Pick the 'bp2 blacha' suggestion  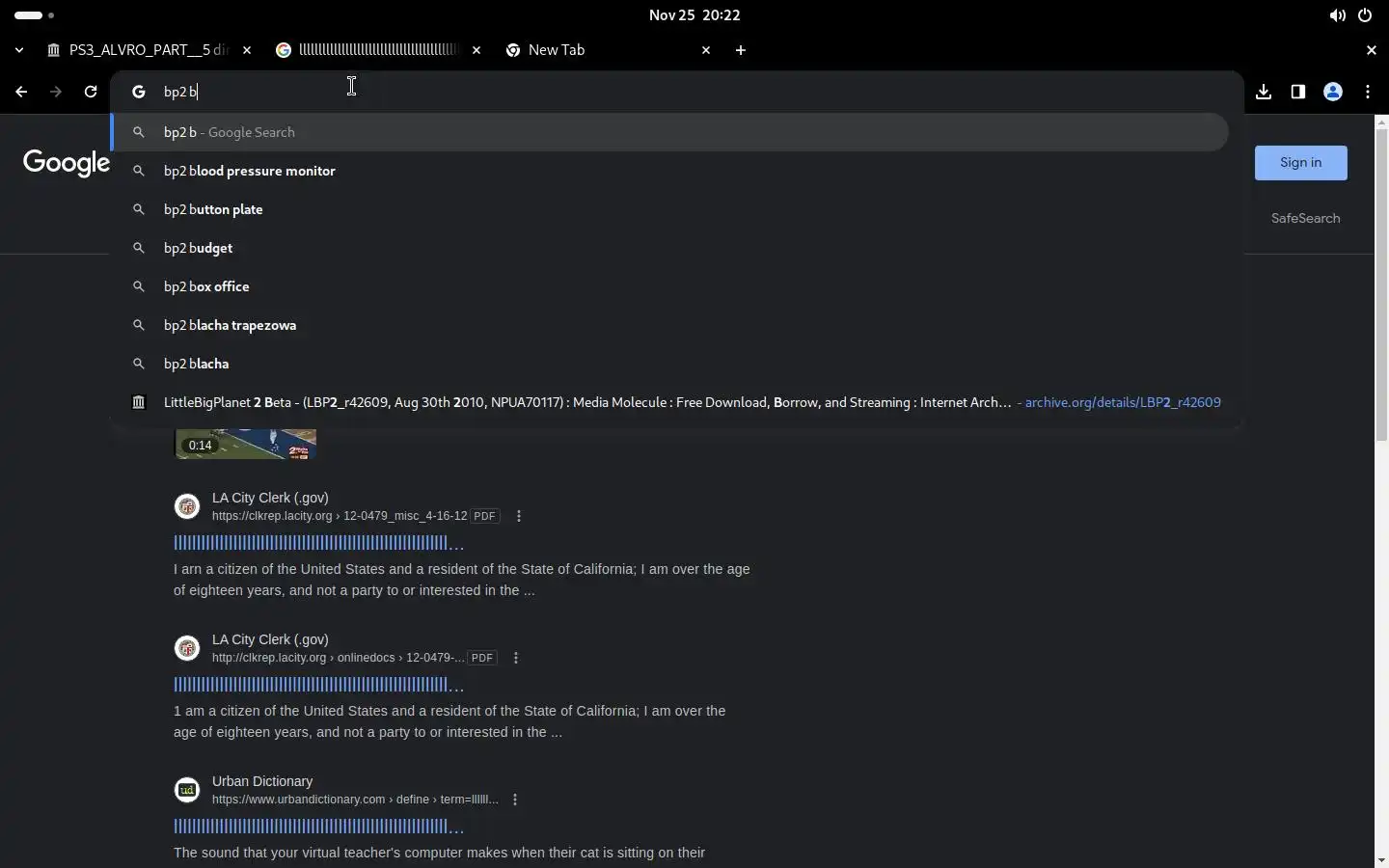coord(669,364)
